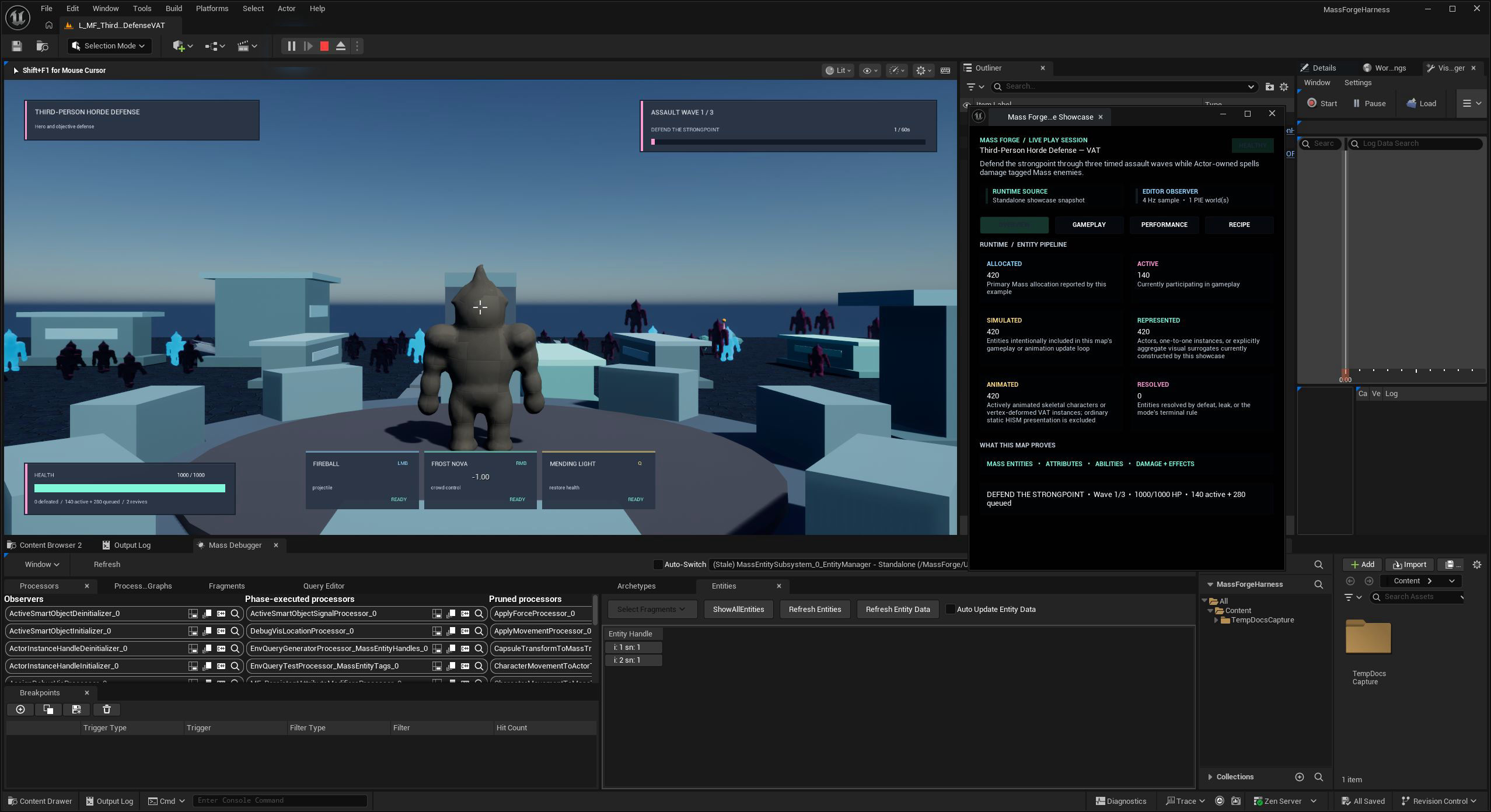This screenshot has width=1491, height=812.
Task: Open the Mass Debugger Window dropdown
Action: click(x=42, y=565)
